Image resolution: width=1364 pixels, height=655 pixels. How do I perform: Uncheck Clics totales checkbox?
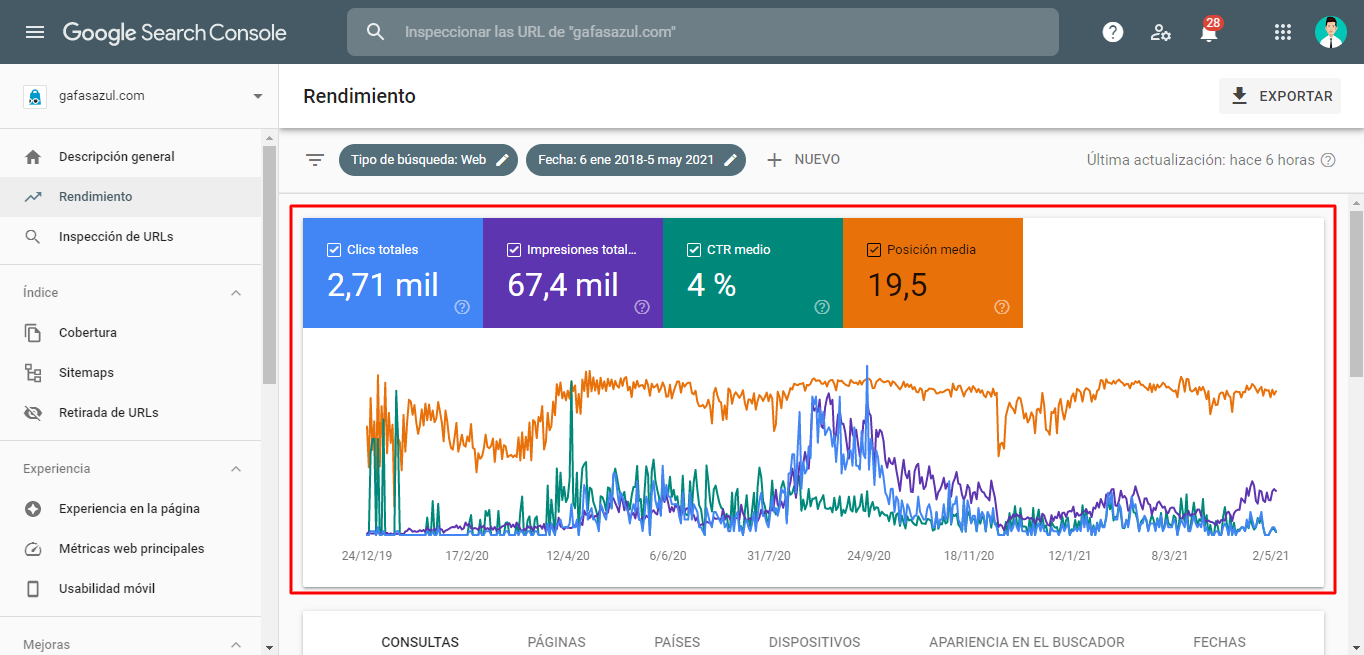point(334,250)
